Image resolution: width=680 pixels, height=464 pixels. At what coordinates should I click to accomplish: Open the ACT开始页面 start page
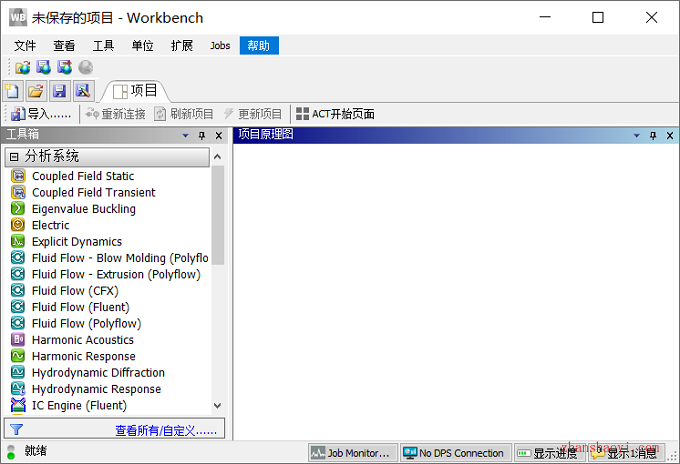click(x=335, y=114)
